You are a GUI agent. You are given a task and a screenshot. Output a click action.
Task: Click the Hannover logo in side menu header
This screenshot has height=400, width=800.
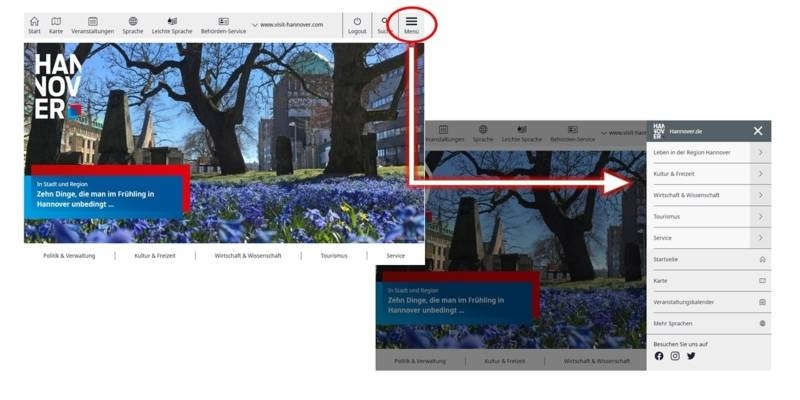(x=659, y=131)
